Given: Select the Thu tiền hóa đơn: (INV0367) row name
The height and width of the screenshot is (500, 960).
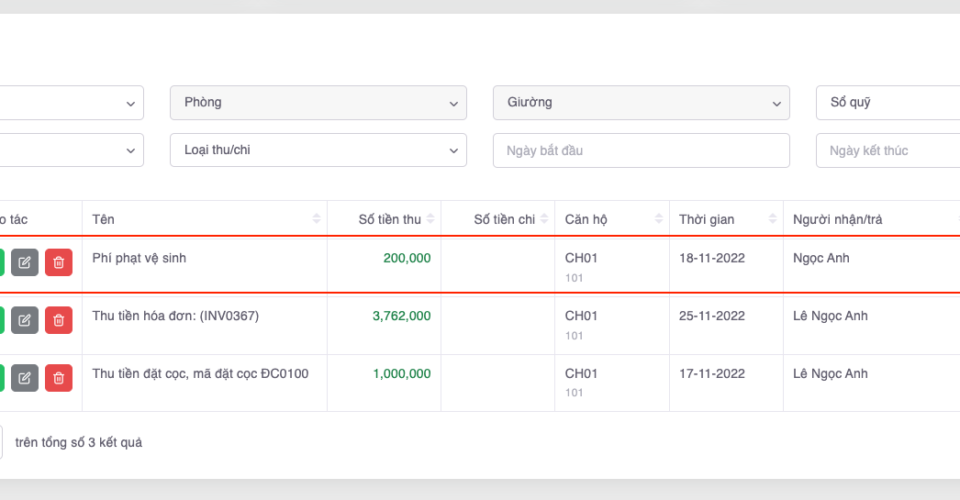Looking at the screenshot, I should pos(175,316).
